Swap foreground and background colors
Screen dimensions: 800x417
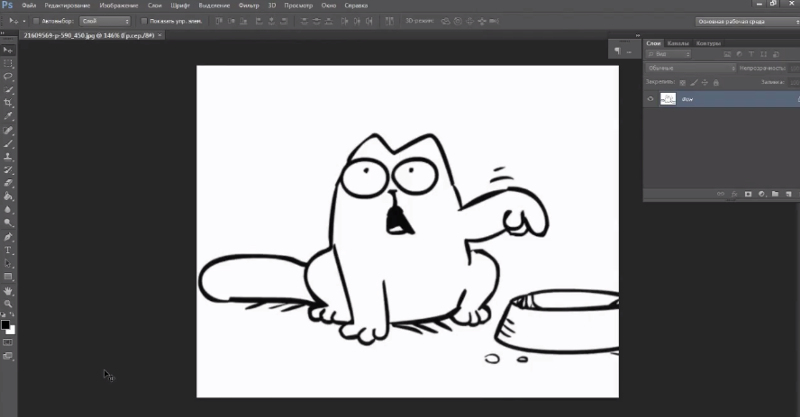(12, 314)
